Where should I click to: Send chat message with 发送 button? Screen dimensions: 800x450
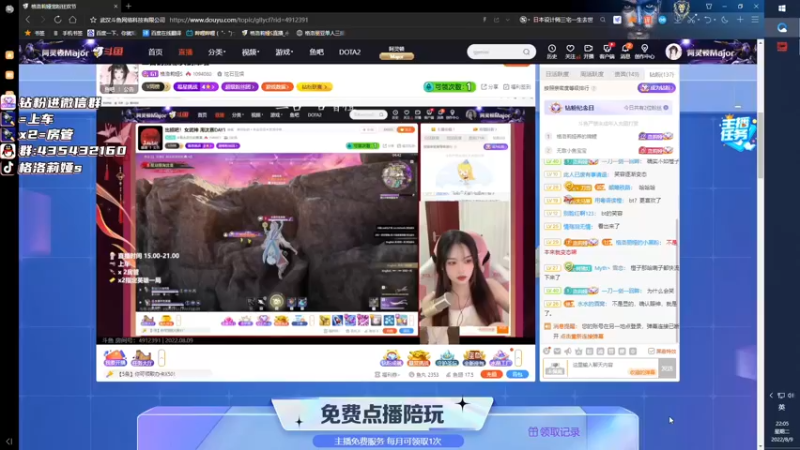point(667,368)
